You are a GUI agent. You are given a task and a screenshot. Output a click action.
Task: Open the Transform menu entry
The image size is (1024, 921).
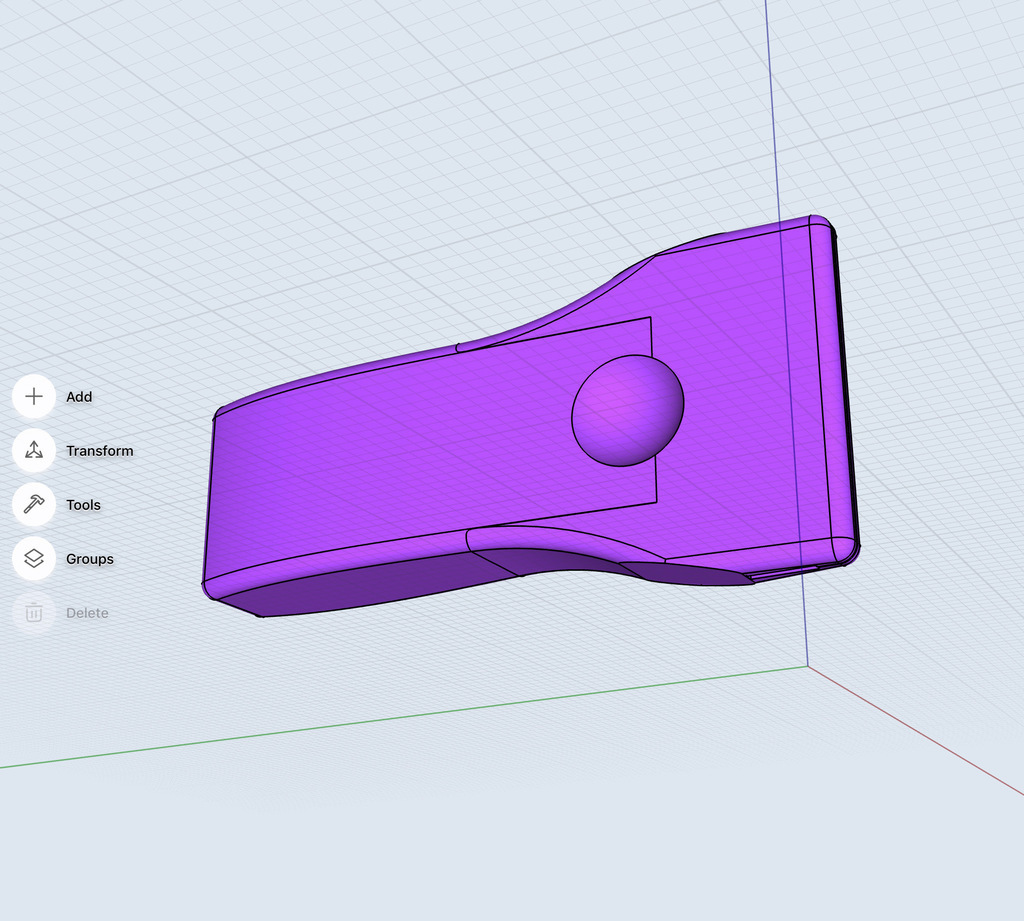[98, 451]
